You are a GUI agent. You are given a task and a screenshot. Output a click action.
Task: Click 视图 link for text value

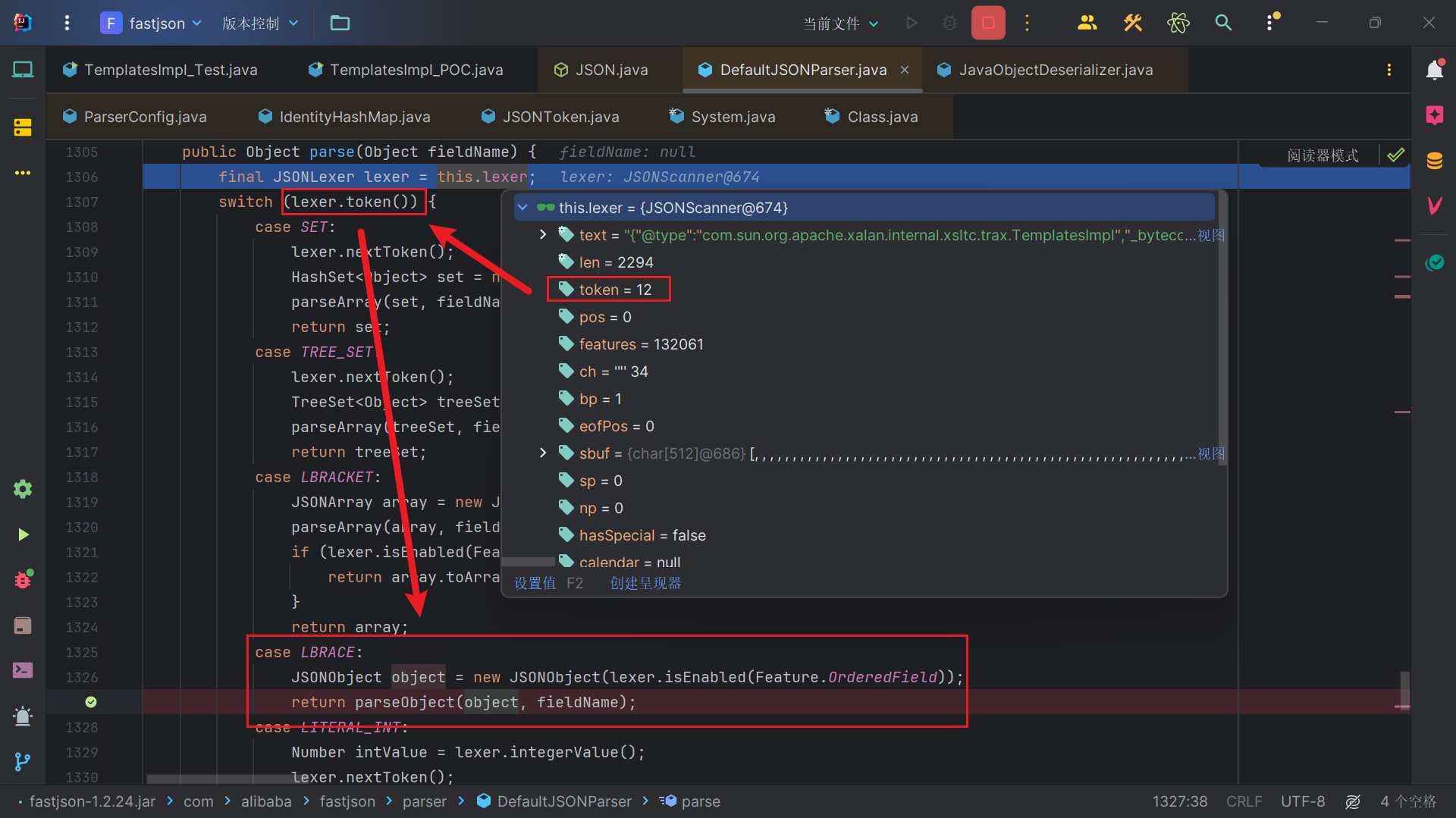pyautogui.click(x=1211, y=235)
